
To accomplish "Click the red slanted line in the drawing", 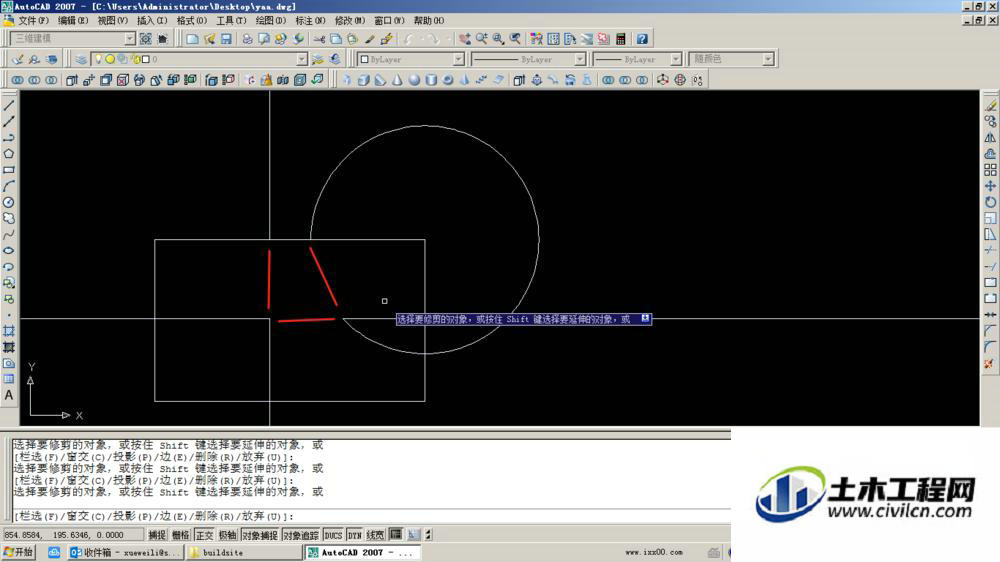I will coord(323,277).
